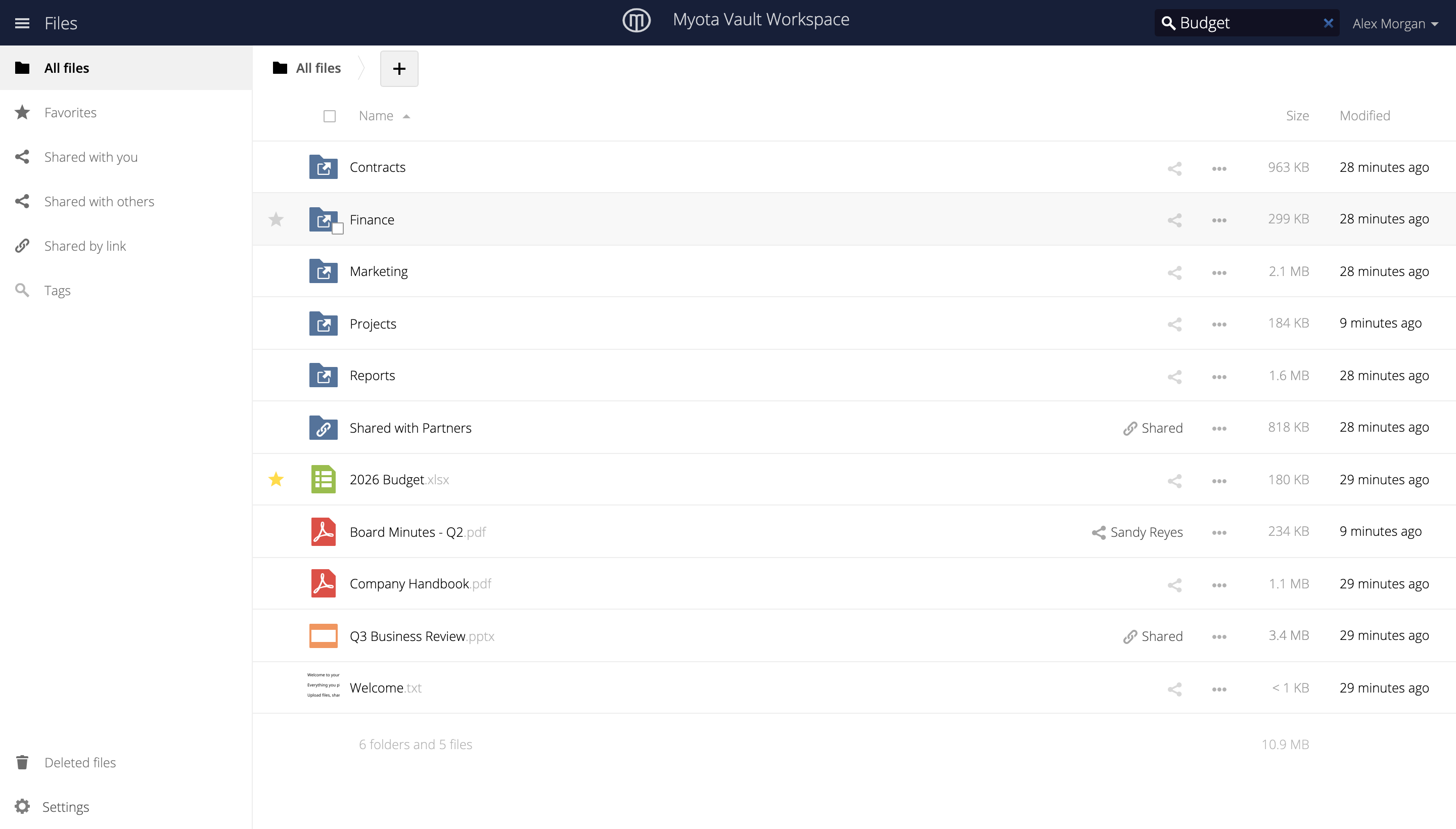Screen dimensions: 1456x829
Task: Open the hamburger app menu
Action: pyautogui.click(x=22, y=23)
